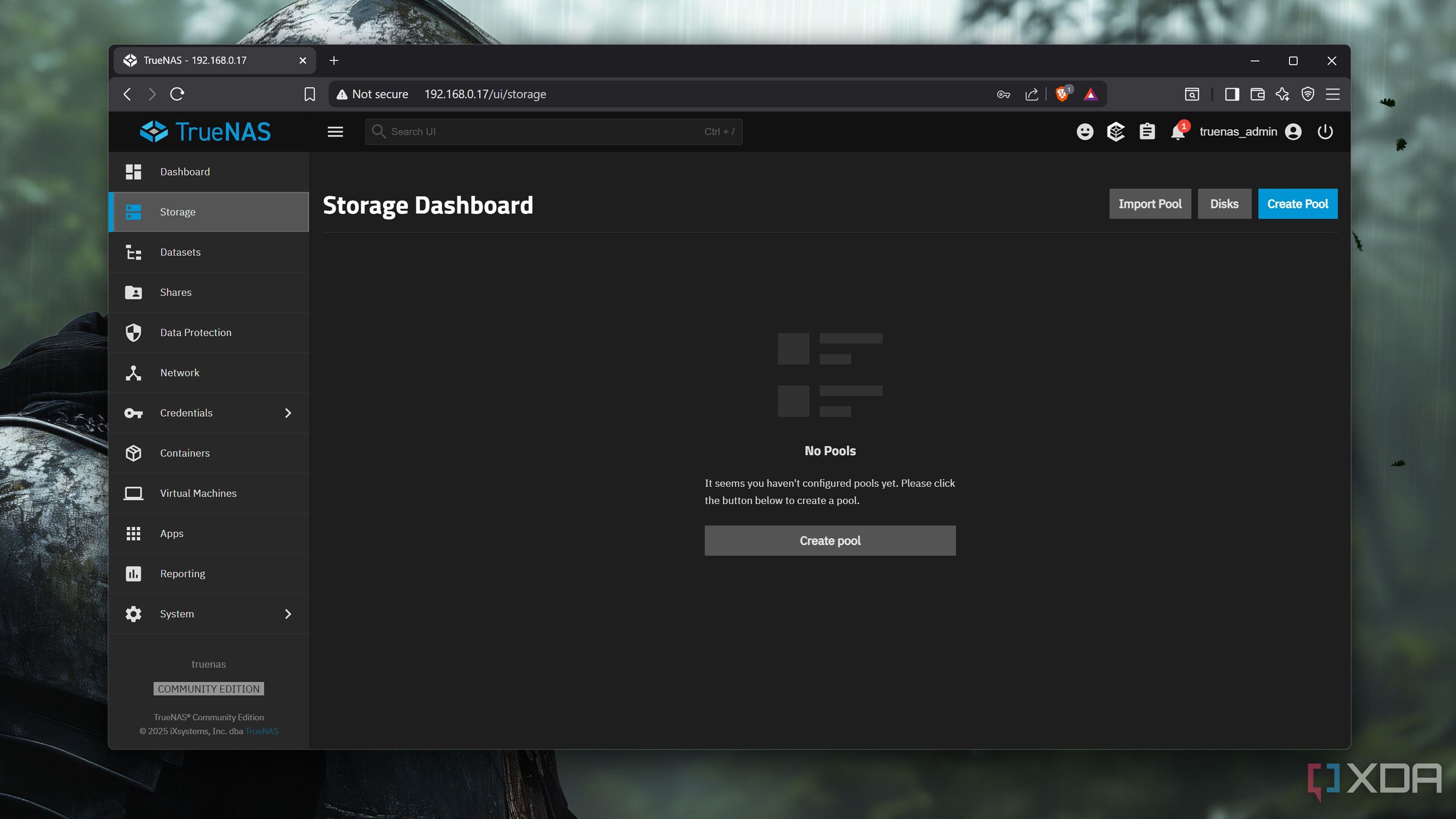Click the System gear icon
This screenshot has height=819, width=1456.
coord(133,614)
